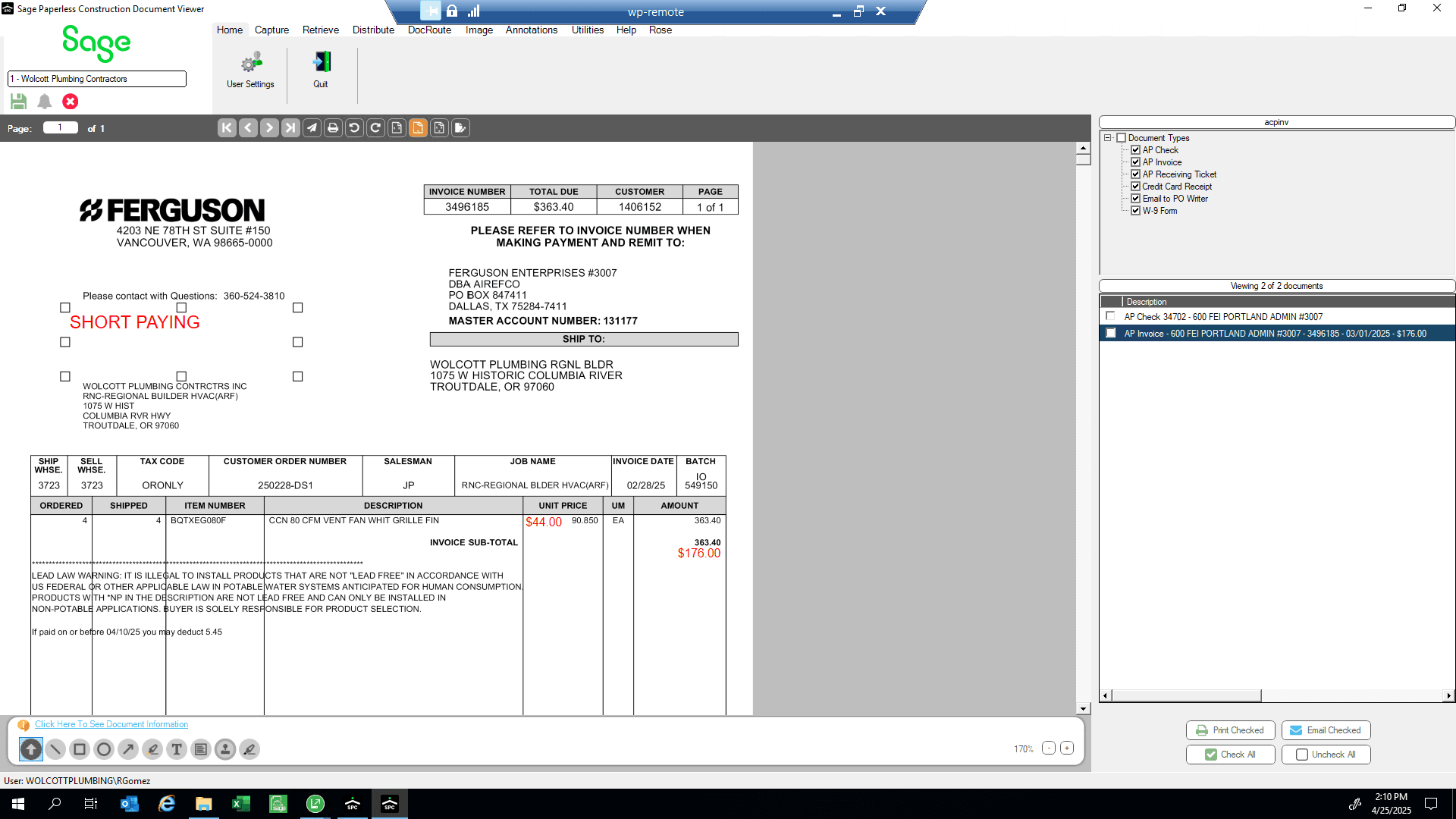
Task: Click the red cancel X icon
Action: click(71, 101)
